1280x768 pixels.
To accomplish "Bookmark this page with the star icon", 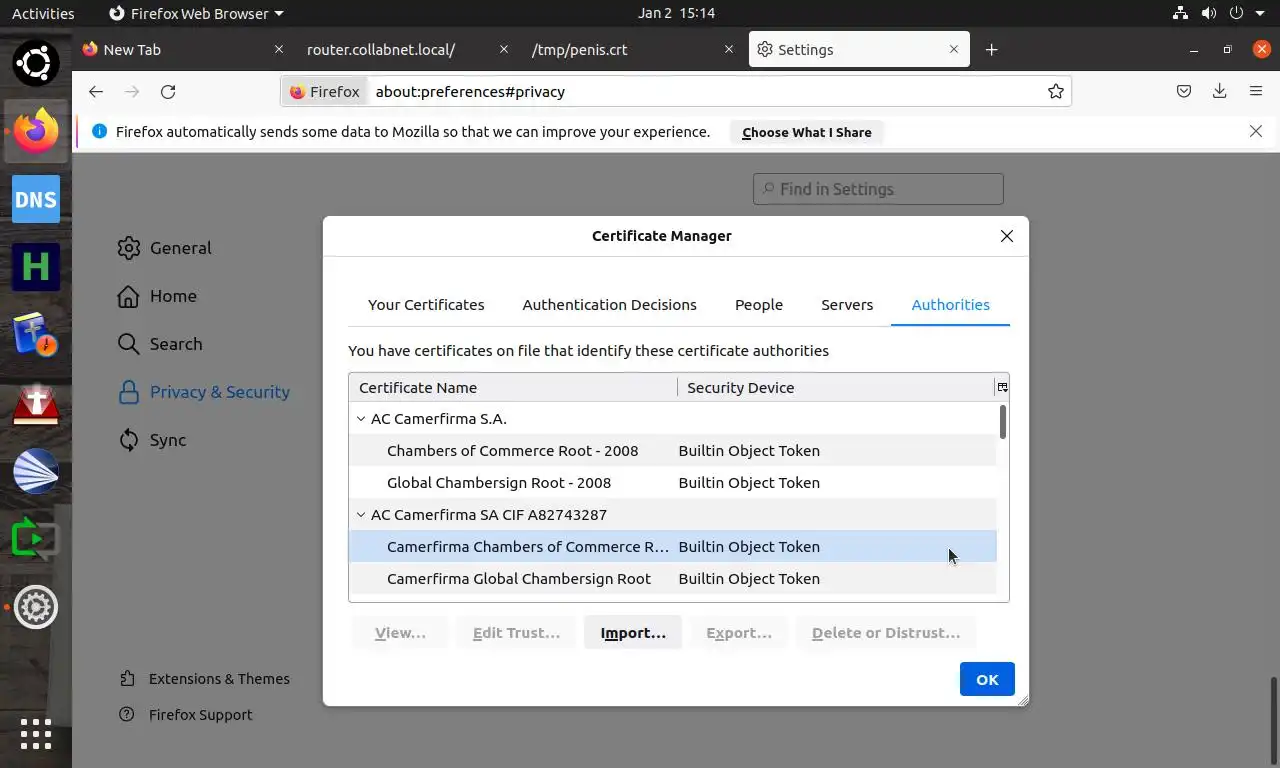I will pyautogui.click(x=1056, y=92).
